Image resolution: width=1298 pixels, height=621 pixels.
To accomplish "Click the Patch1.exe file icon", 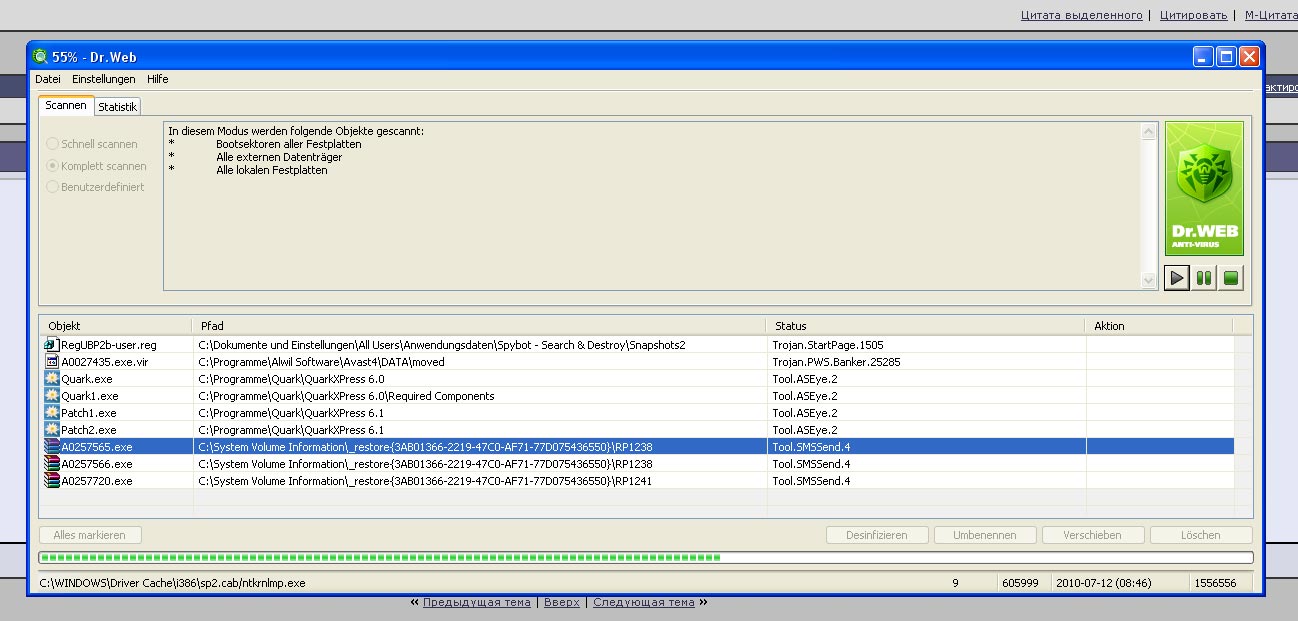I will tap(52, 412).
